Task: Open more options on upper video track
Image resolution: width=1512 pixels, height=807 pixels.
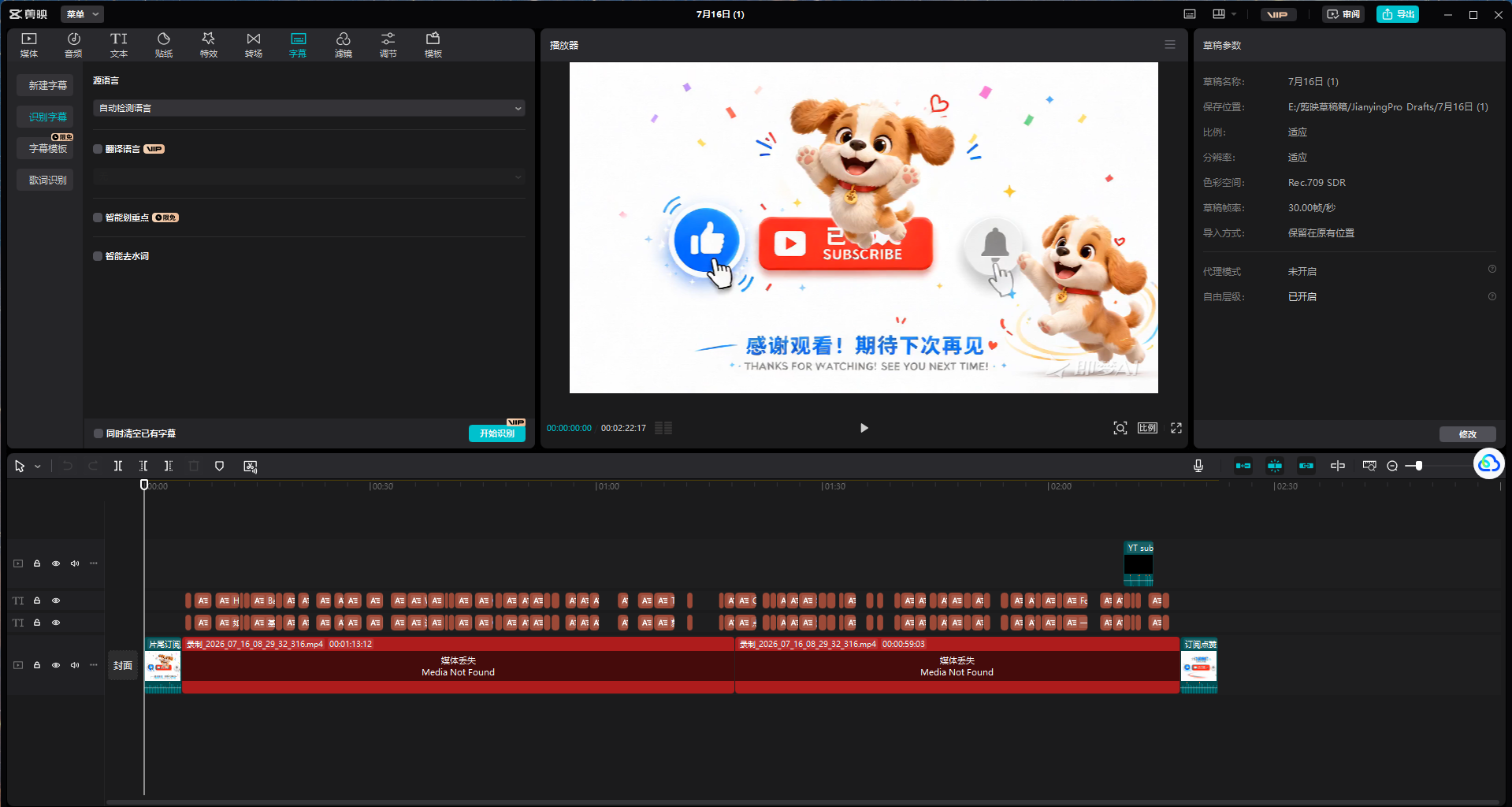Action: [94, 563]
